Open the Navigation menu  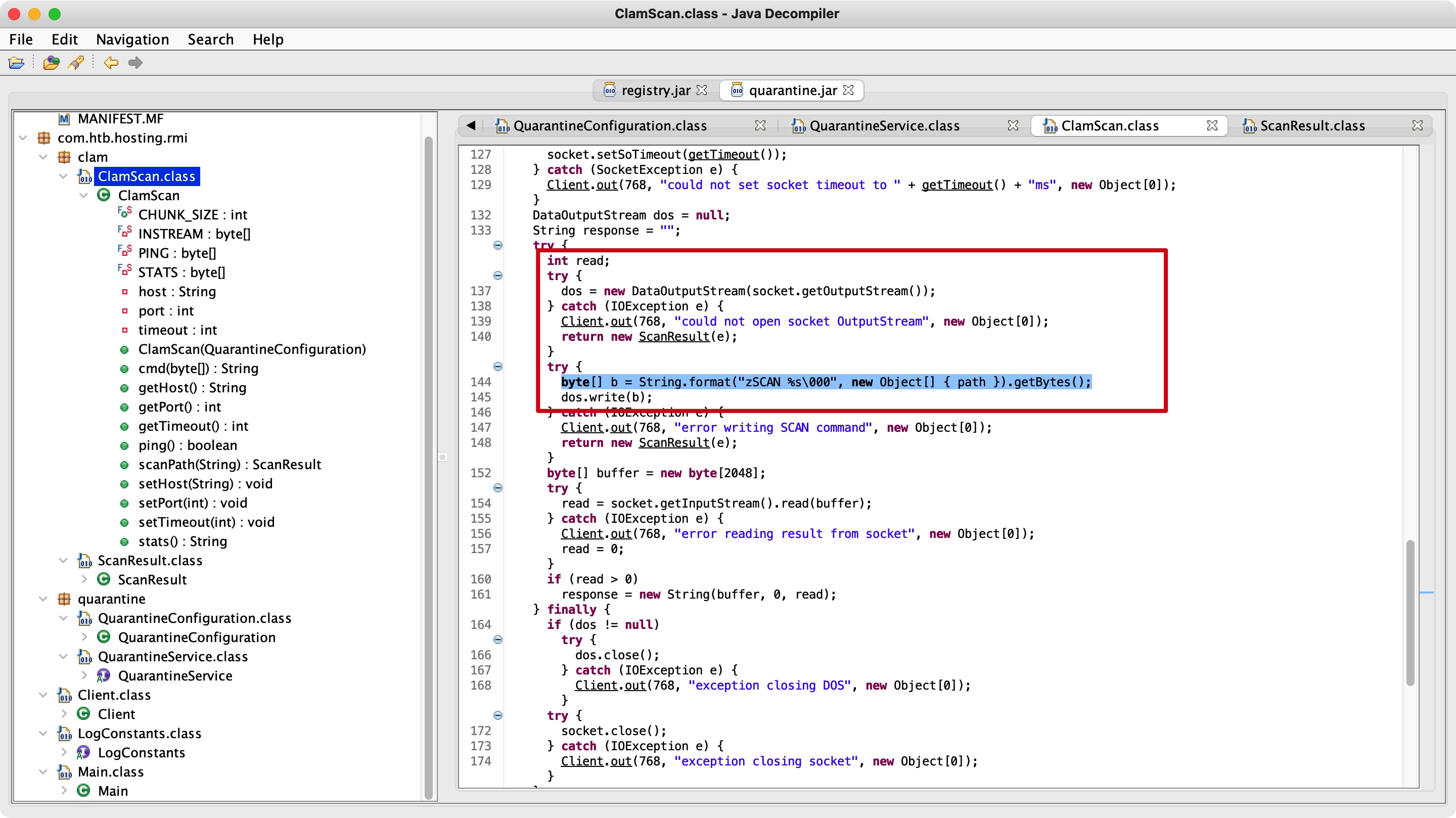click(x=132, y=39)
